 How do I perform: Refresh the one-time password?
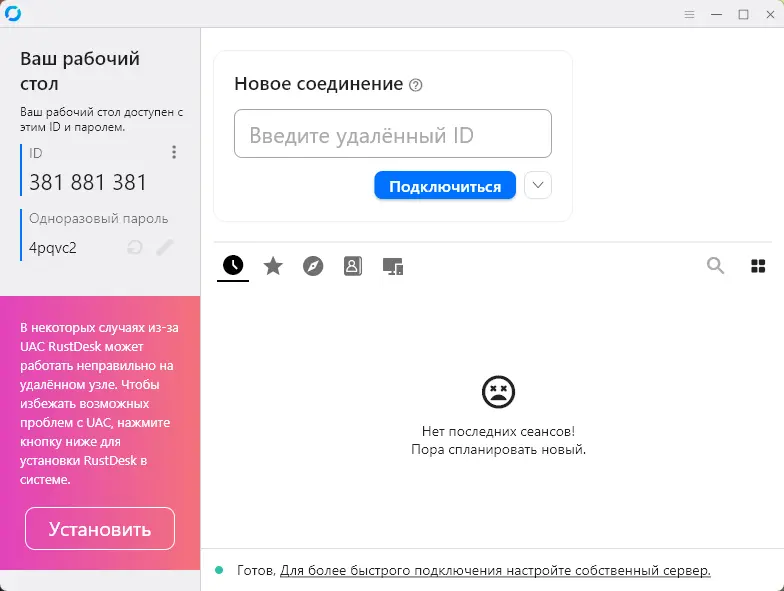(x=135, y=247)
